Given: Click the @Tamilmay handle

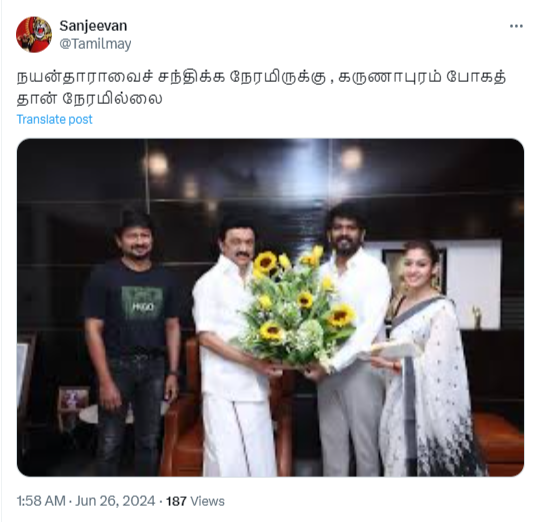Looking at the screenshot, I should pos(95,44).
